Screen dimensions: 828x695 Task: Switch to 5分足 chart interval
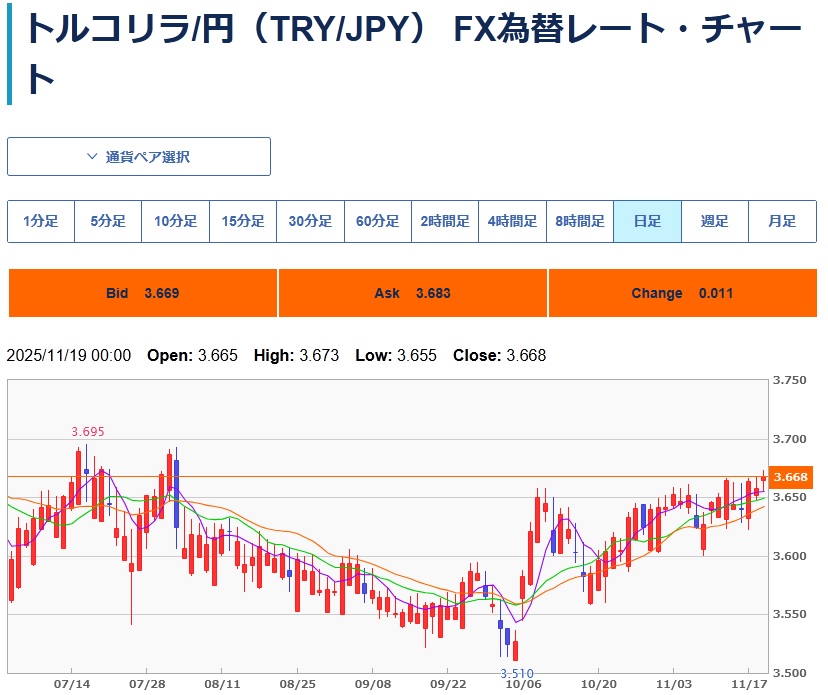[x=108, y=222]
